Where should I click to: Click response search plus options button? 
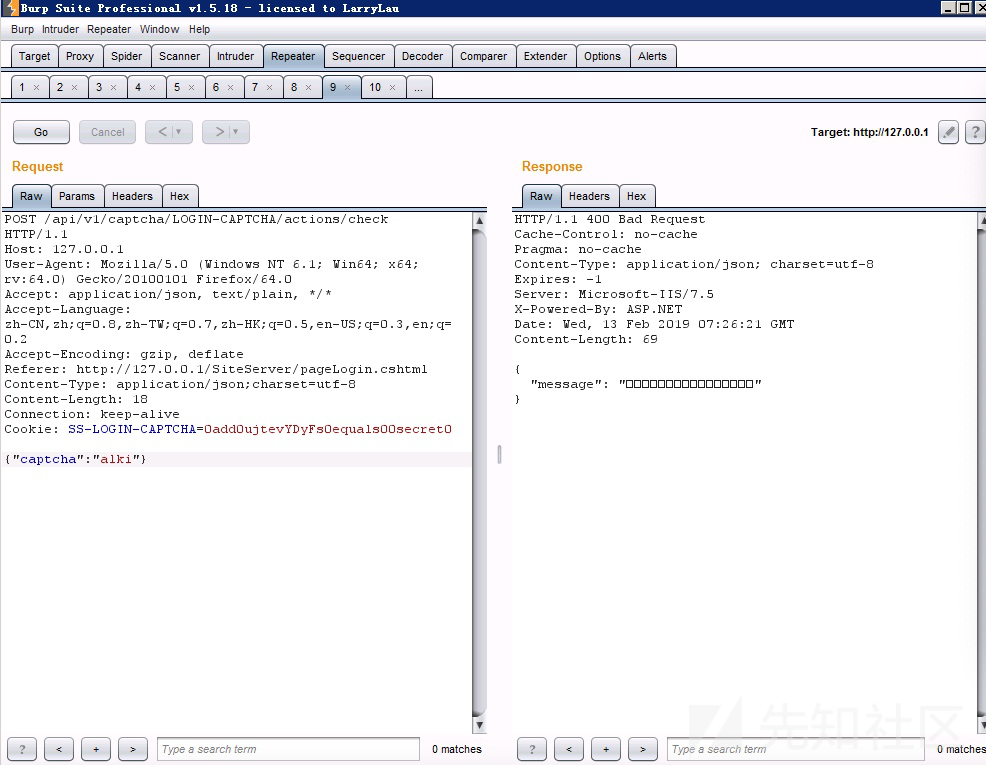pyautogui.click(x=606, y=749)
